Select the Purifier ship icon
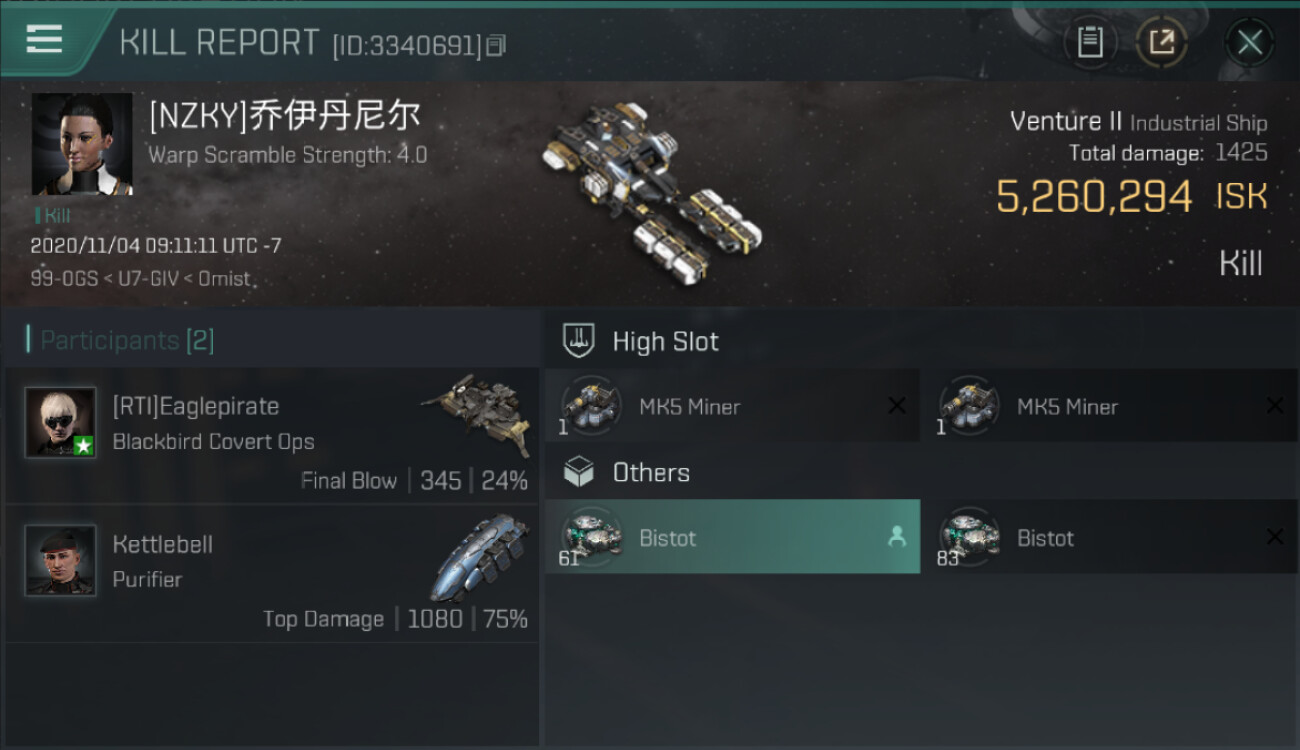 point(480,556)
